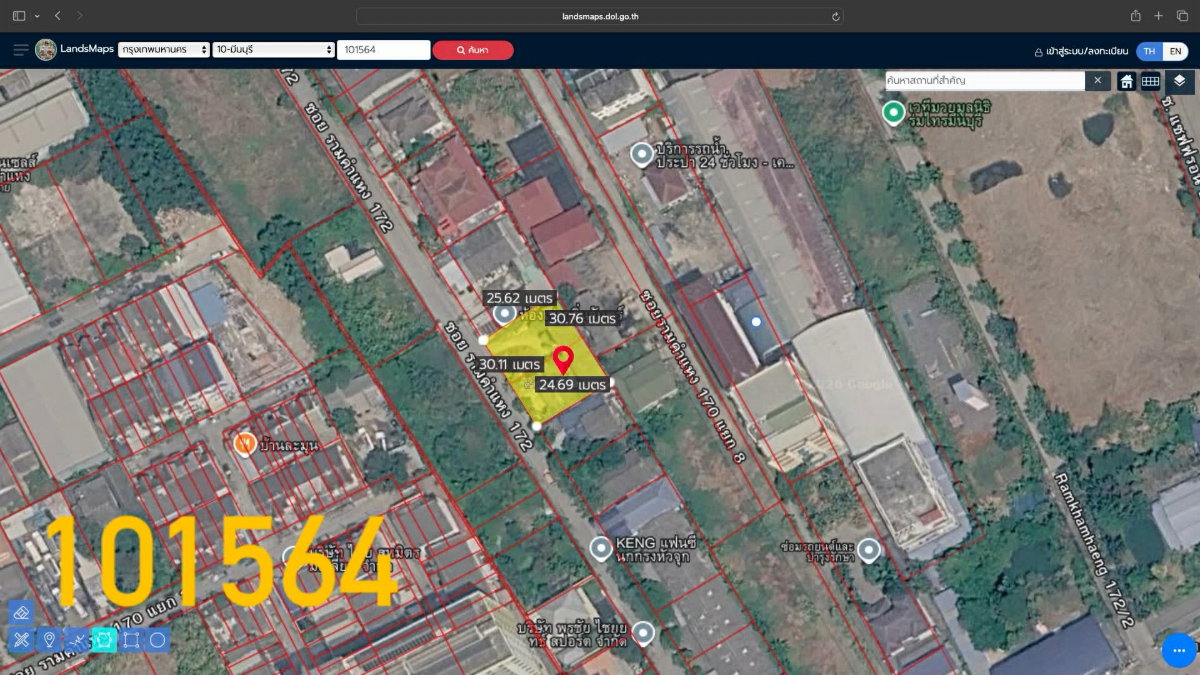Reload the page from the address bar

point(835,16)
